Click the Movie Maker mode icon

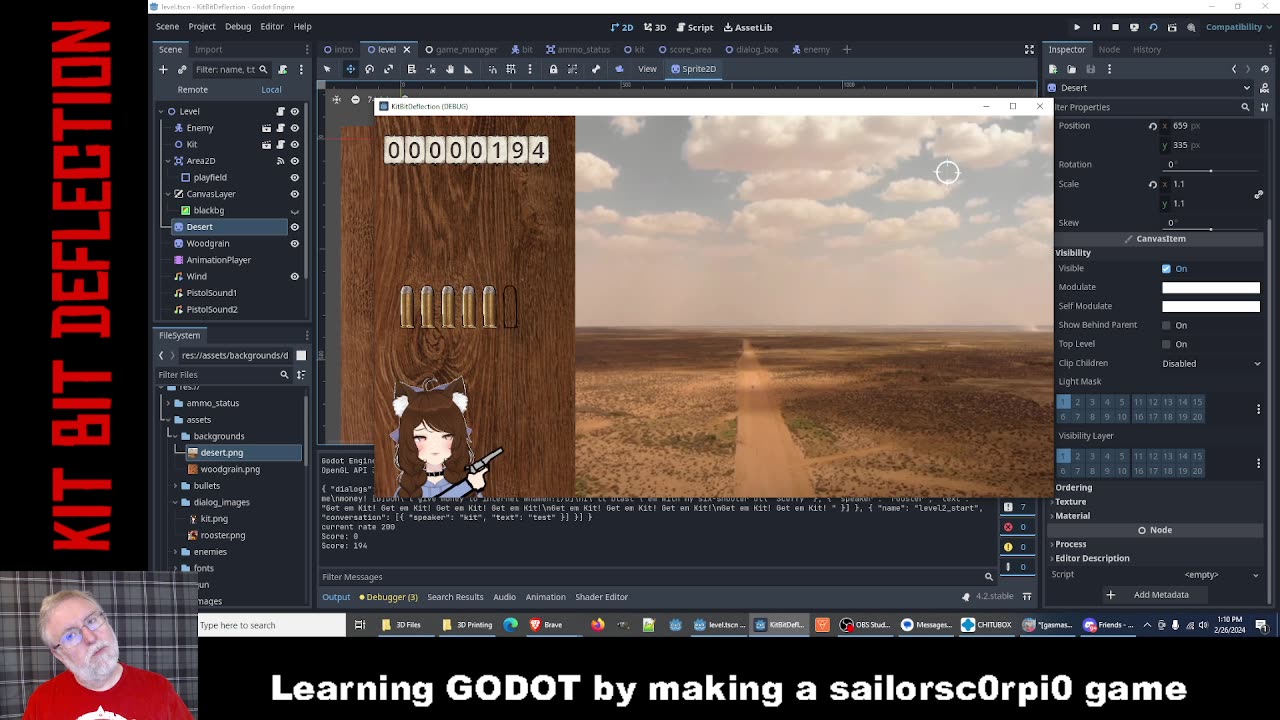click(1191, 27)
